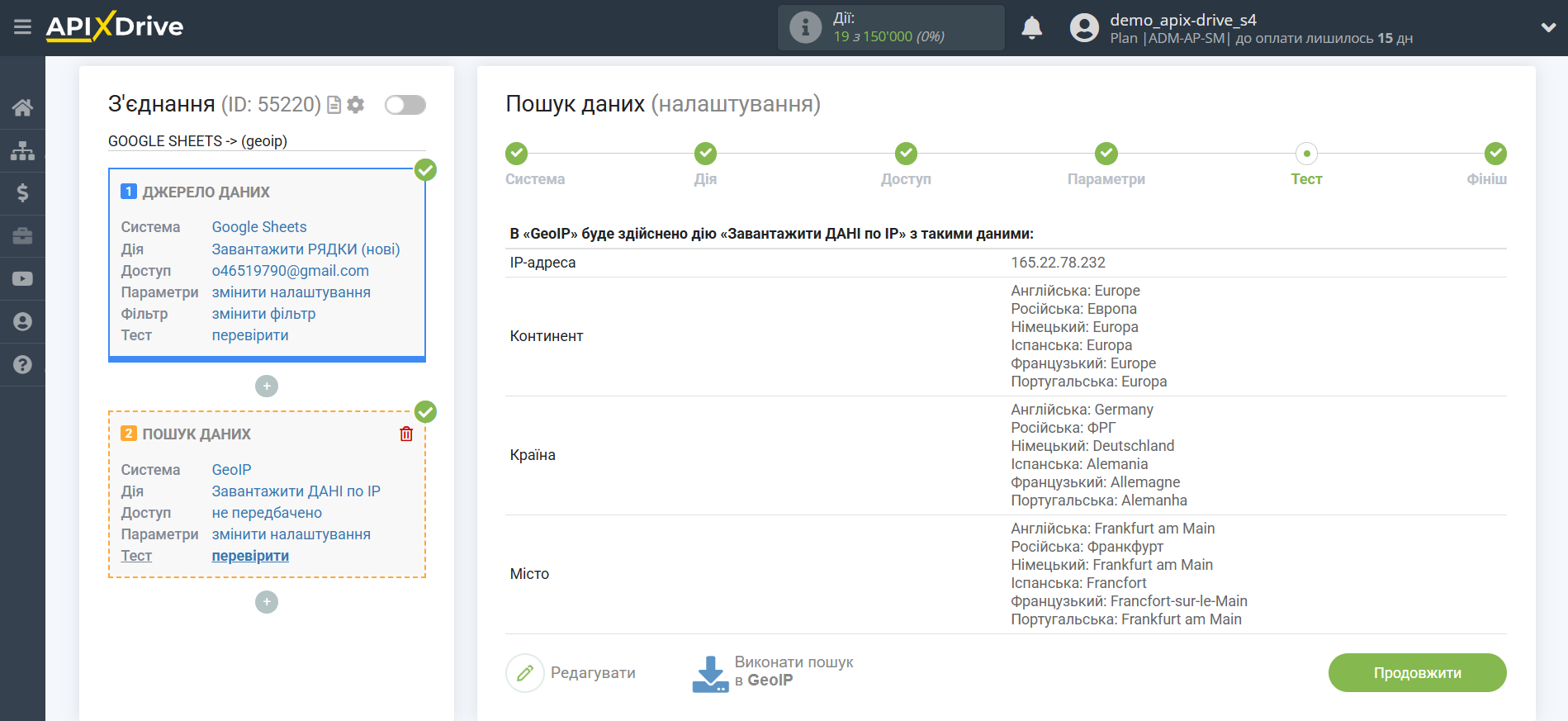
Task: Open briefcase icon in sidebar
Action: tap(22, 236)
